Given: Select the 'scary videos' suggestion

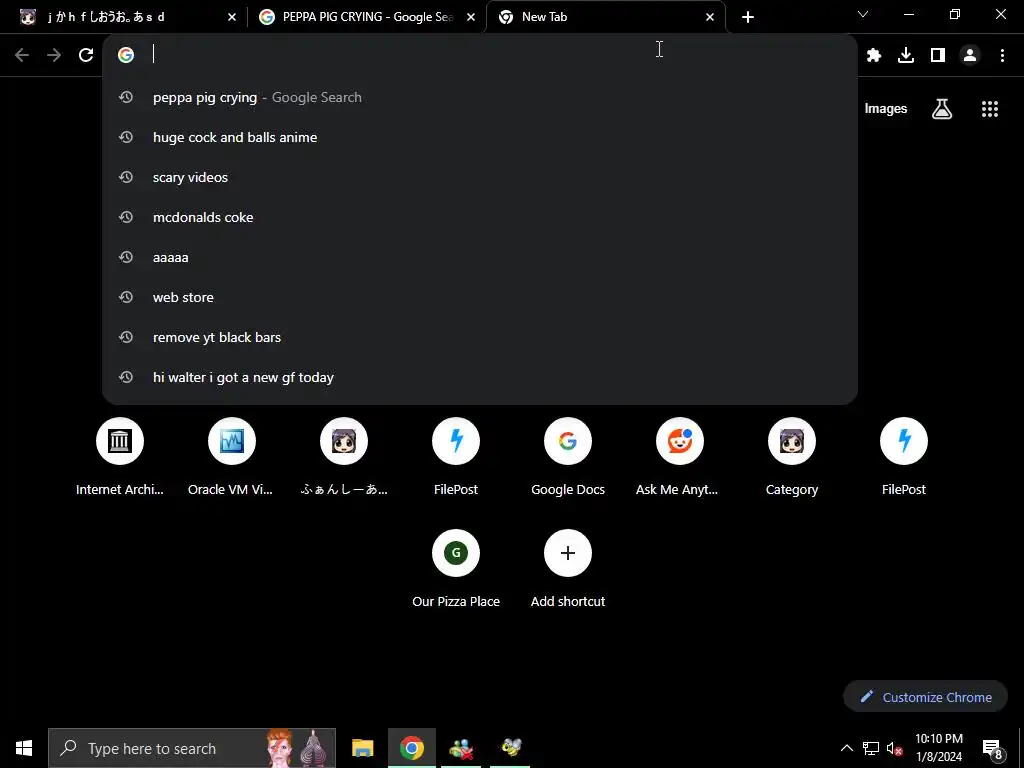Looking at the screenshot, I should point(480,177).
